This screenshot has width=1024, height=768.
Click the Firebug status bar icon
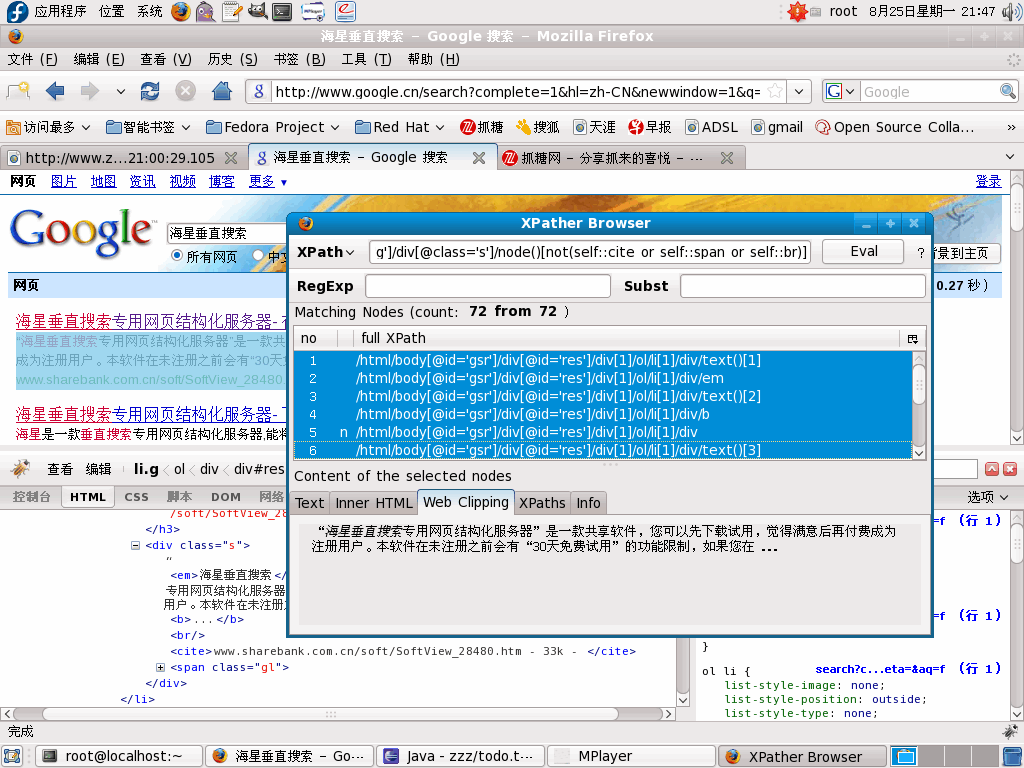coord(1010,731)
